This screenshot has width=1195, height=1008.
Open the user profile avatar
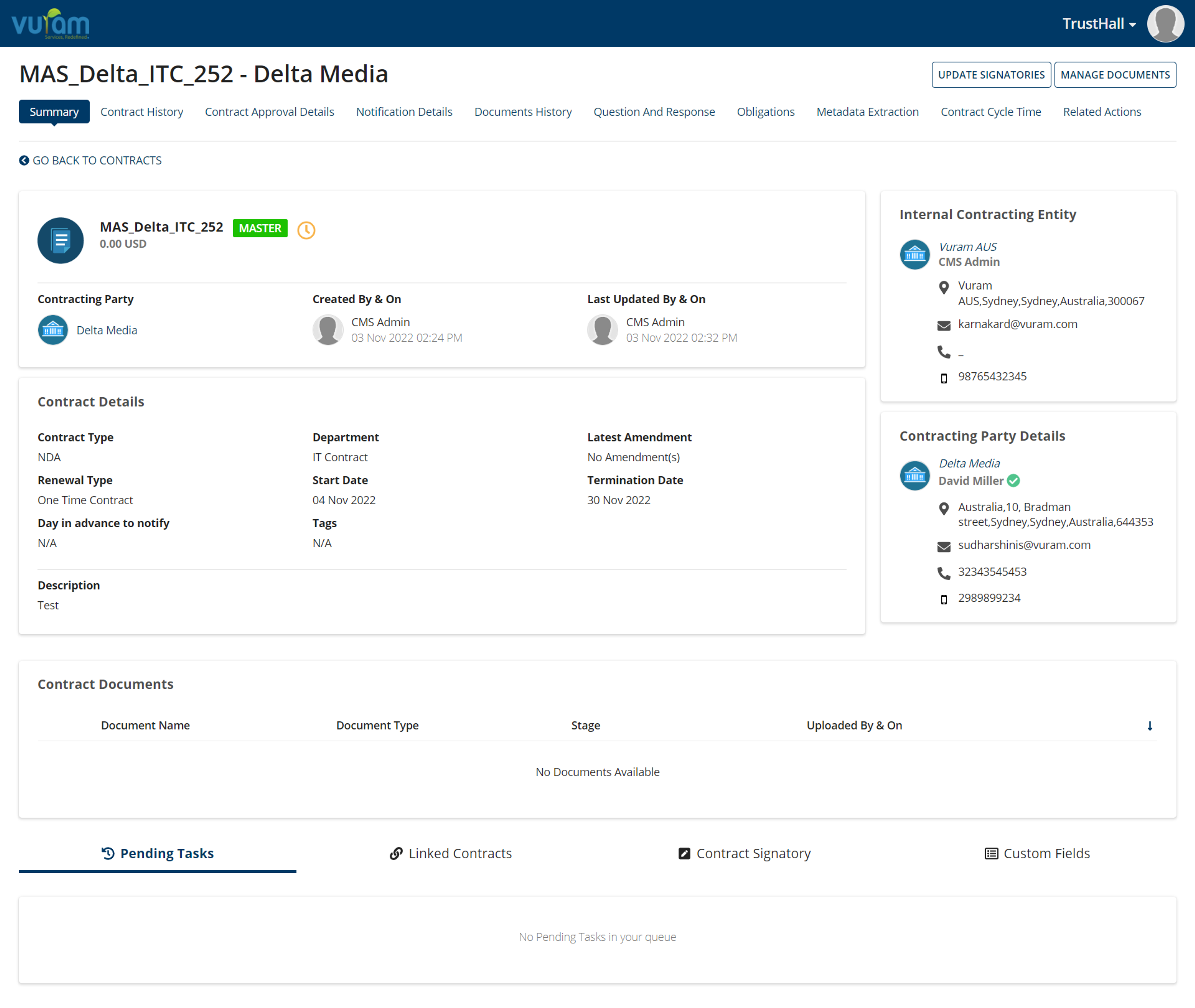[1165, 23]
